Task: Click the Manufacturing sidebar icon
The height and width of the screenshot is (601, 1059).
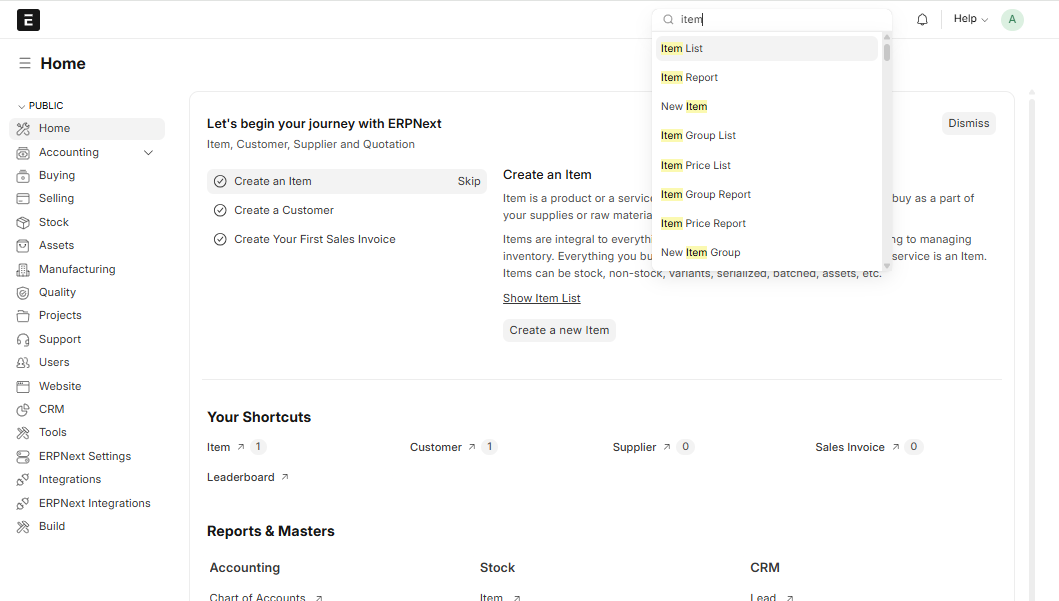Action: point(23,269)
